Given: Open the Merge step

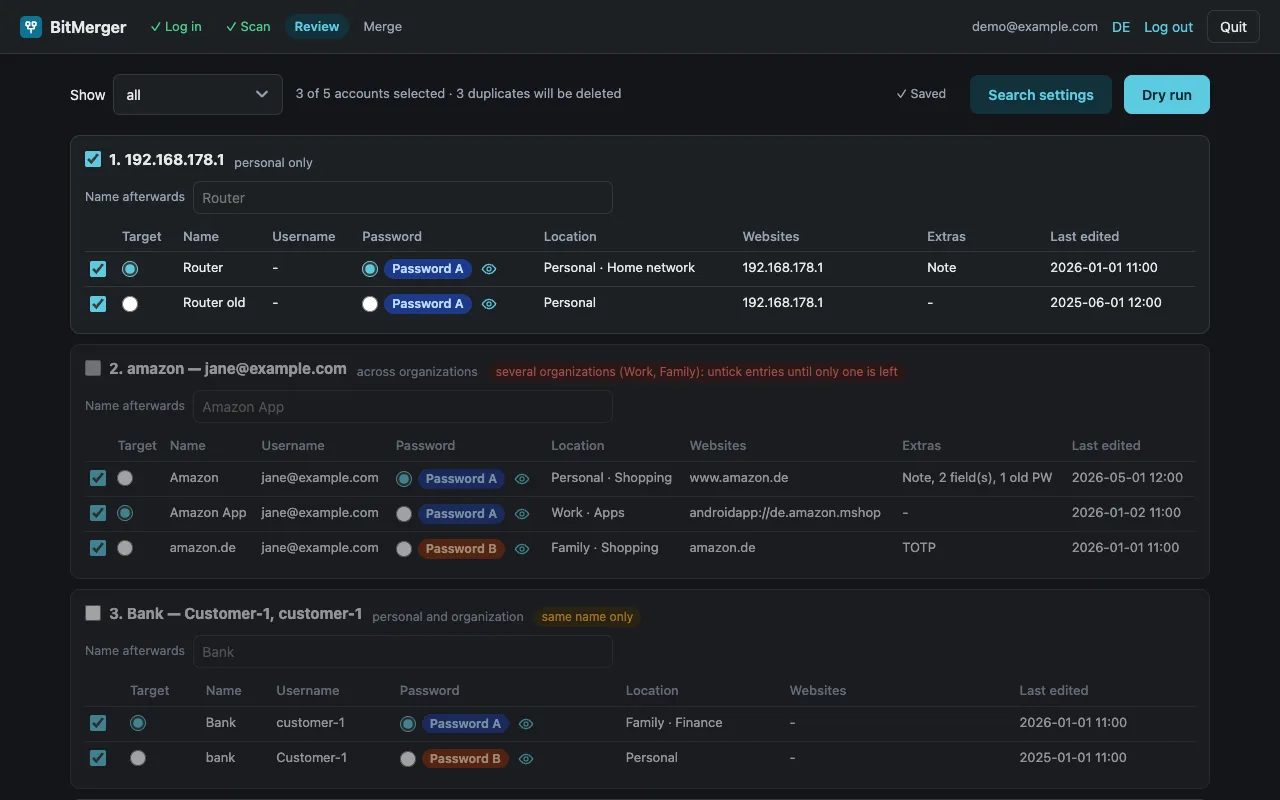Looking at the screenshot, I should [x=383, y=27].
